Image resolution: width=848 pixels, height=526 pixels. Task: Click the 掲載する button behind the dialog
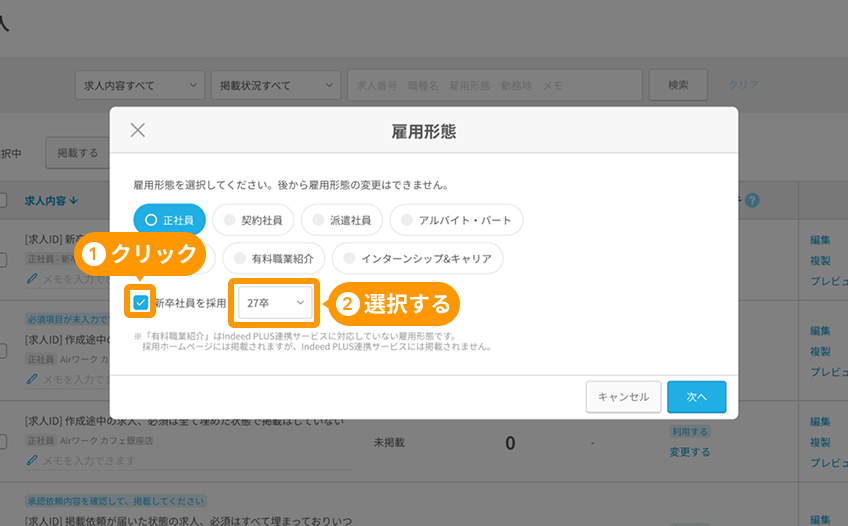click(78, 153)
